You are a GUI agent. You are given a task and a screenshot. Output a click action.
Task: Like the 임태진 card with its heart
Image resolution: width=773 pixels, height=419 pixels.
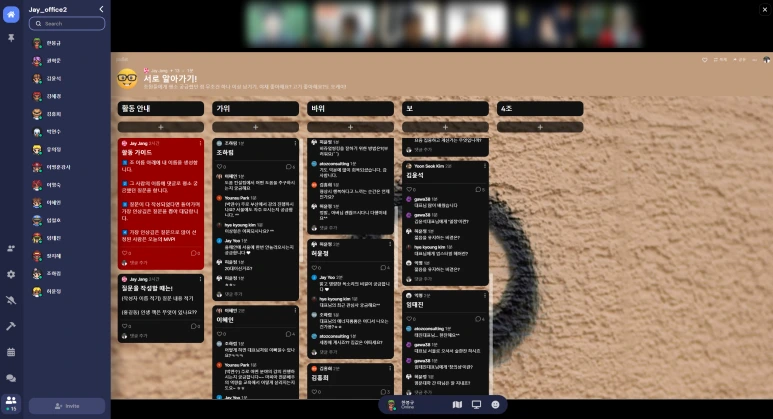411,319
